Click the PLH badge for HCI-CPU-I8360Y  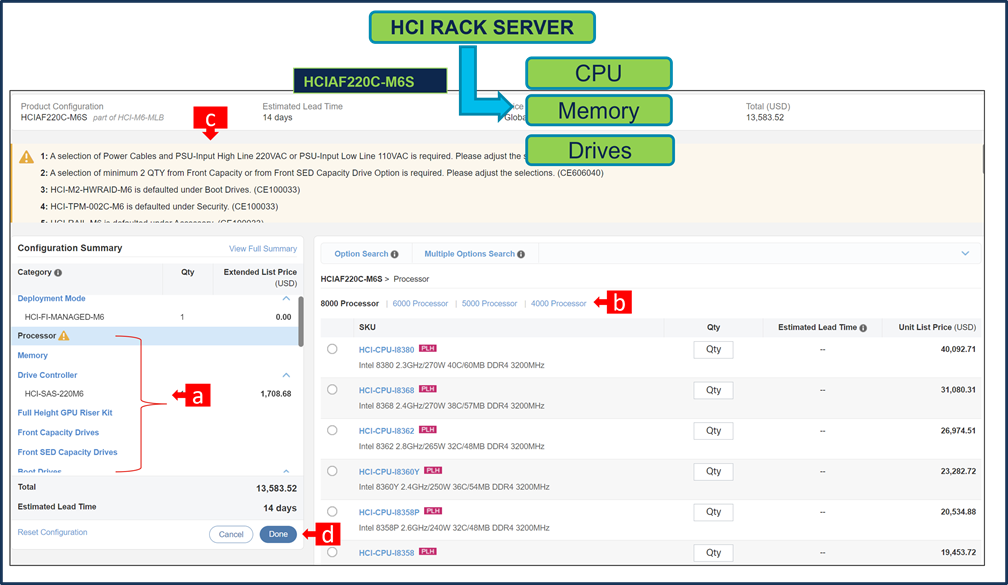433,471
